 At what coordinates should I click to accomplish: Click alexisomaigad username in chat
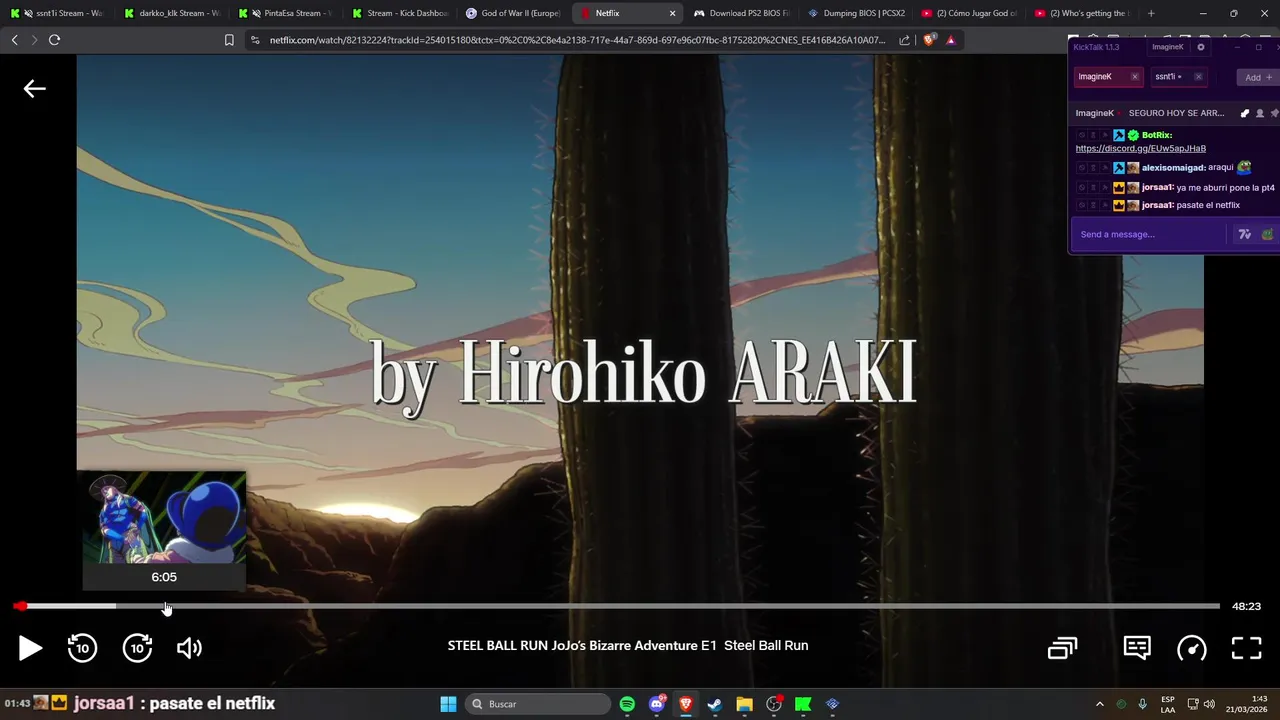coord(1173,168)
